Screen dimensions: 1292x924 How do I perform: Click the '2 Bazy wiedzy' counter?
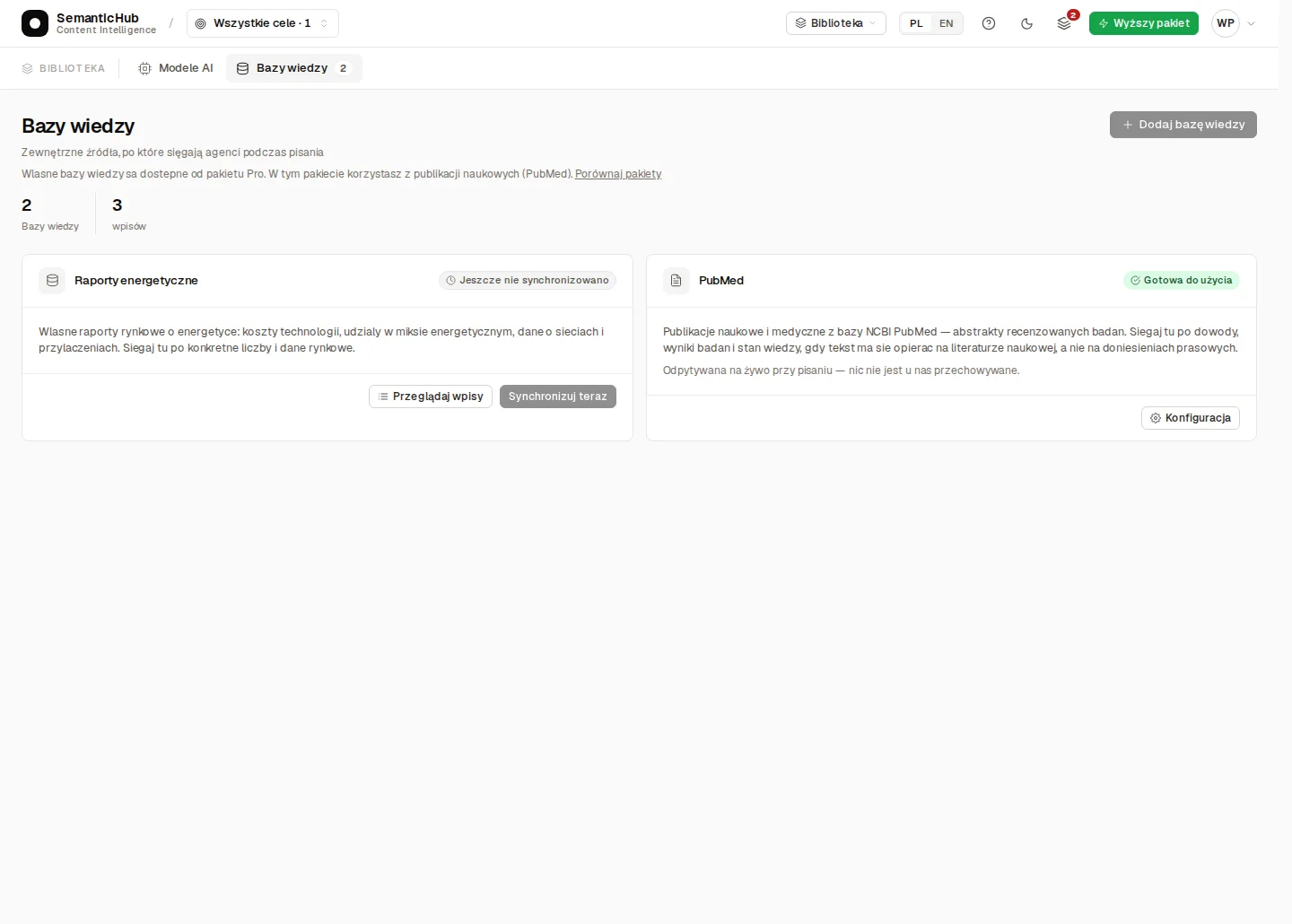[x=50, y=214]
